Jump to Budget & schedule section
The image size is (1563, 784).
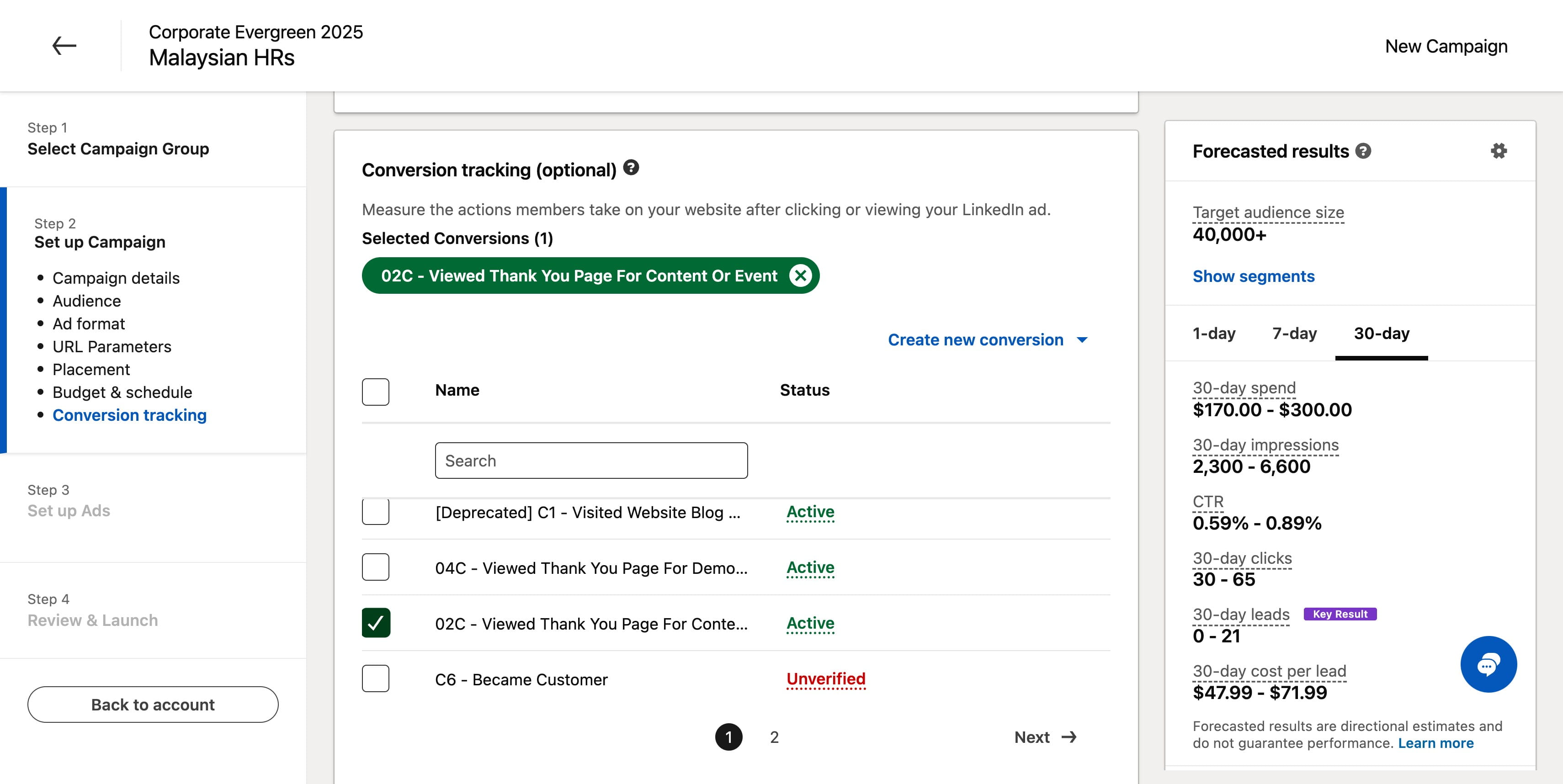tap(122, 392)
